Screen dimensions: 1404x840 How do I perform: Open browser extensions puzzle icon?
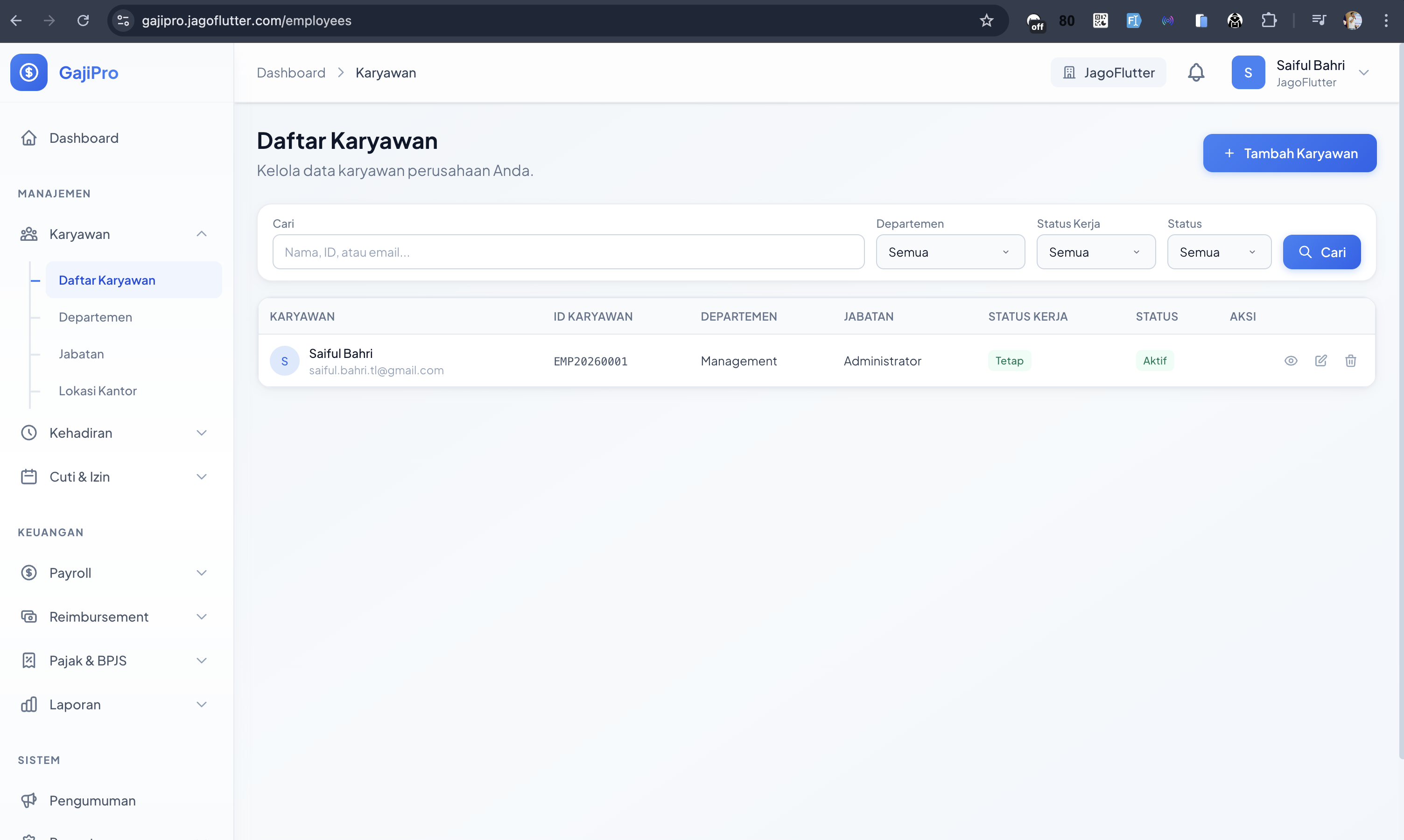coord(1269,21)
